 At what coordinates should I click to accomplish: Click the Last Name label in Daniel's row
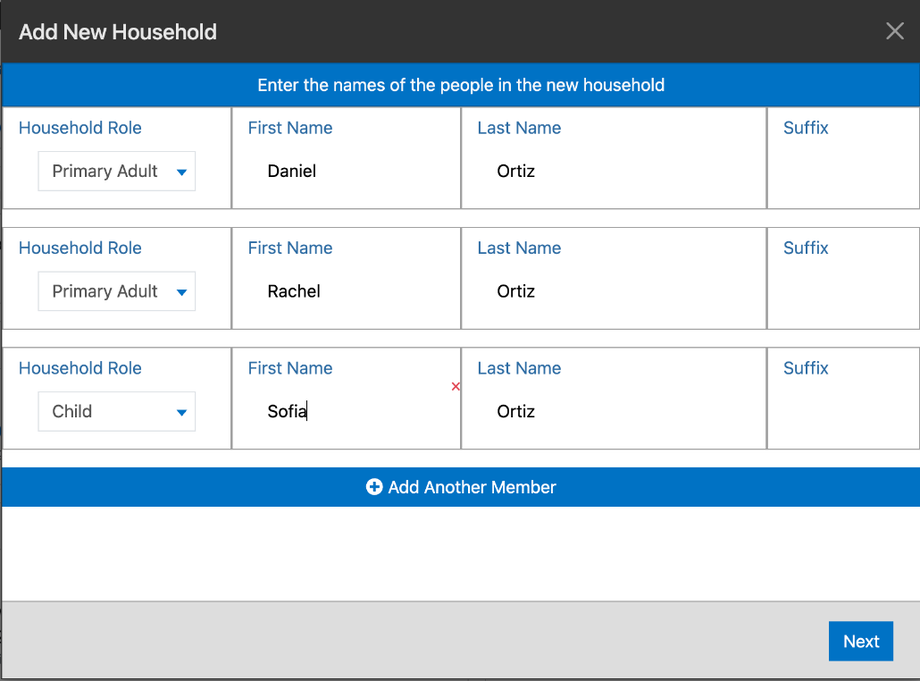tap(519, 128)
